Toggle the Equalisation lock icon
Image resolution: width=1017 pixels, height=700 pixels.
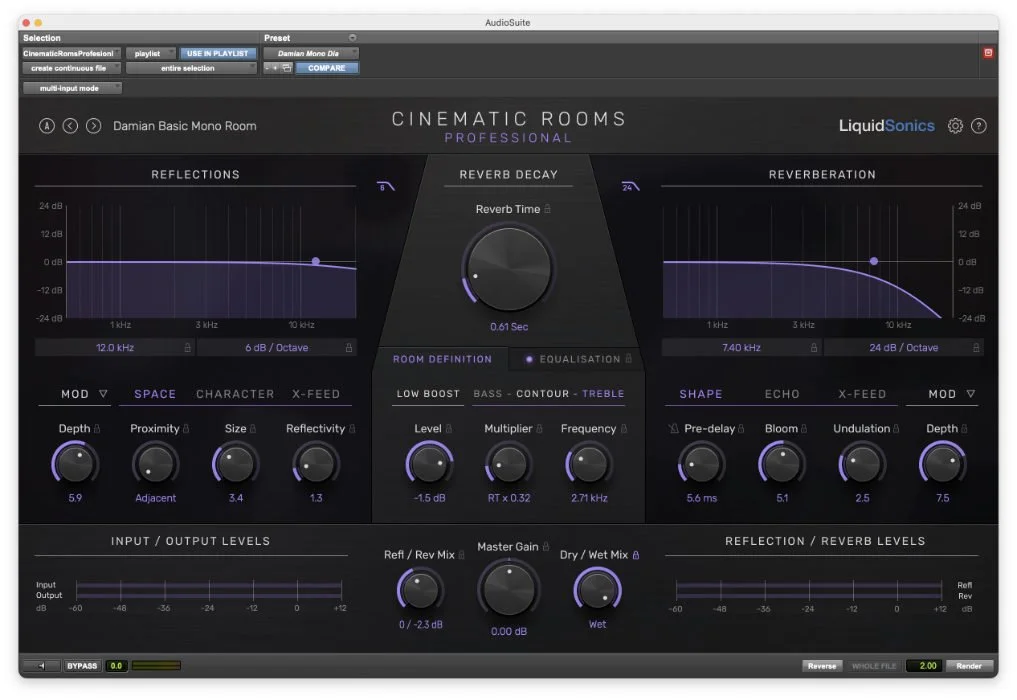(x=628, y=359)
